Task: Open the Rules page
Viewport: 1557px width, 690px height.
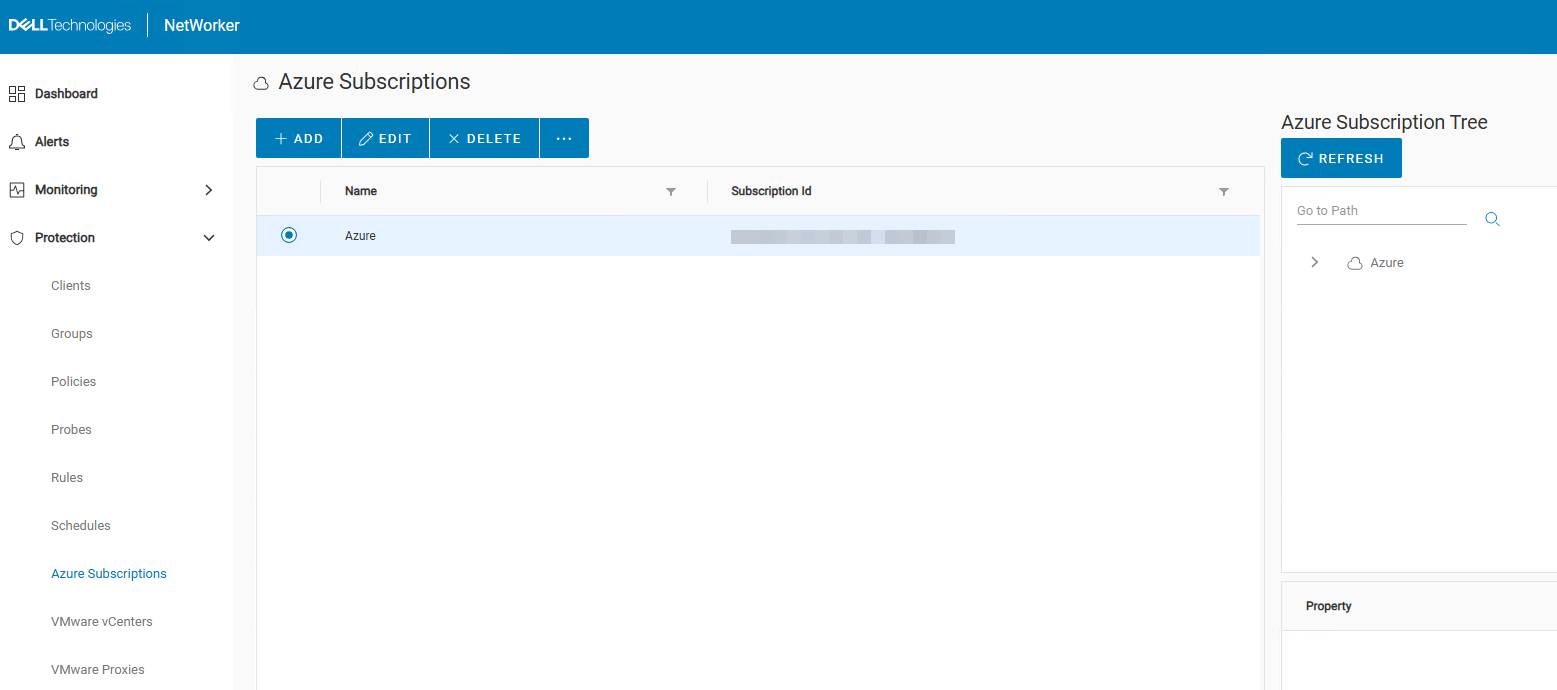Action: pos(67,478)
